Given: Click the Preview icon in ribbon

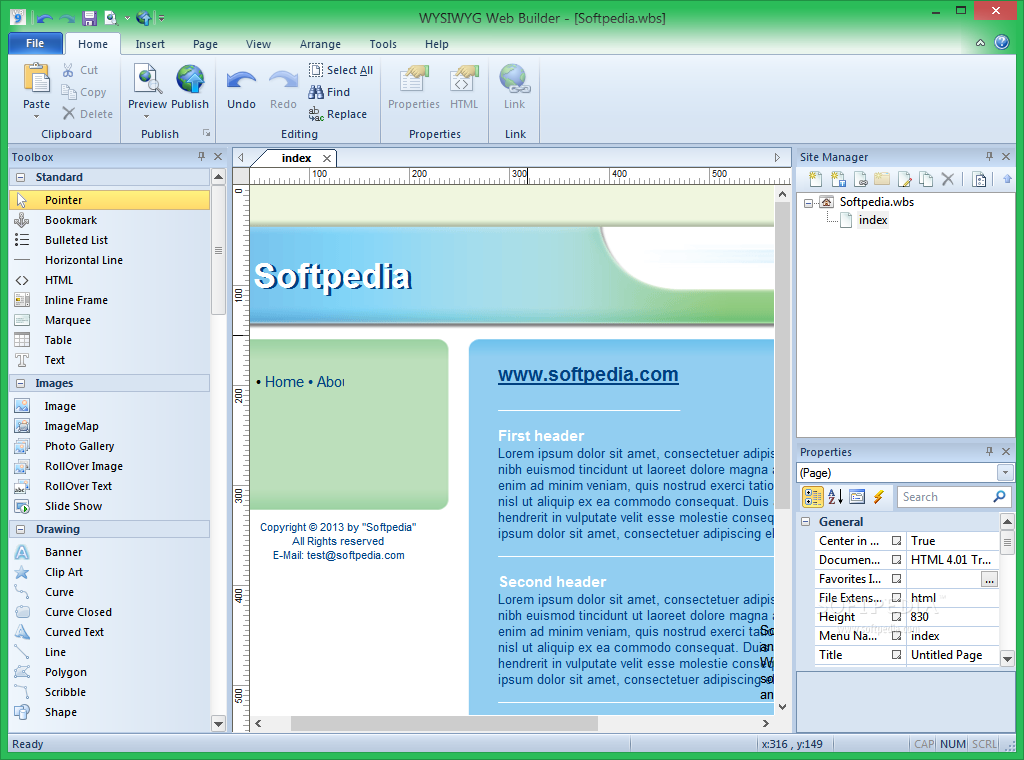Looking at the screenshot, I should [148, 79].
